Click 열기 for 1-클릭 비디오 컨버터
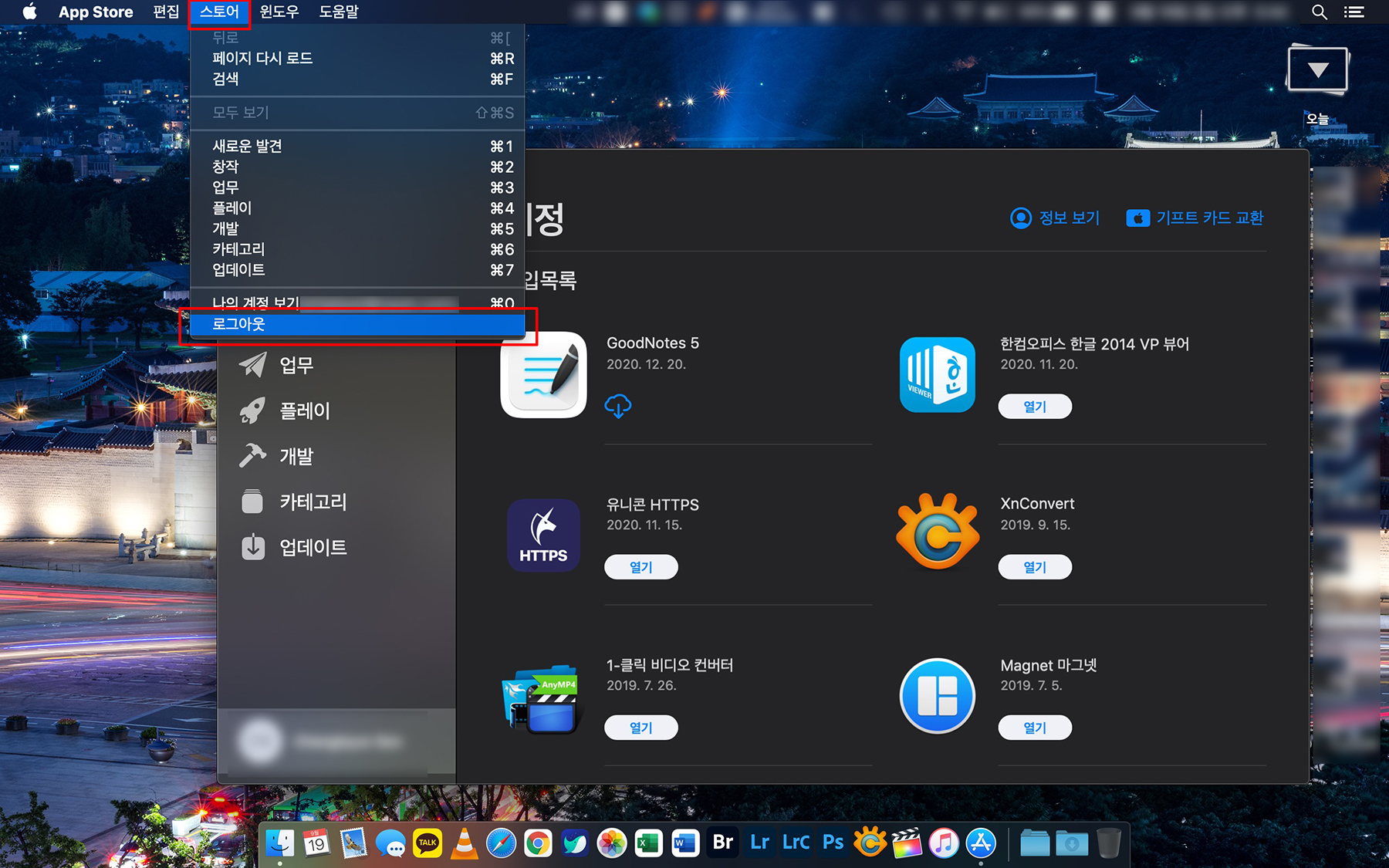Image resolution: width=1389 pixels, height=868 pixels. [641, 728]
